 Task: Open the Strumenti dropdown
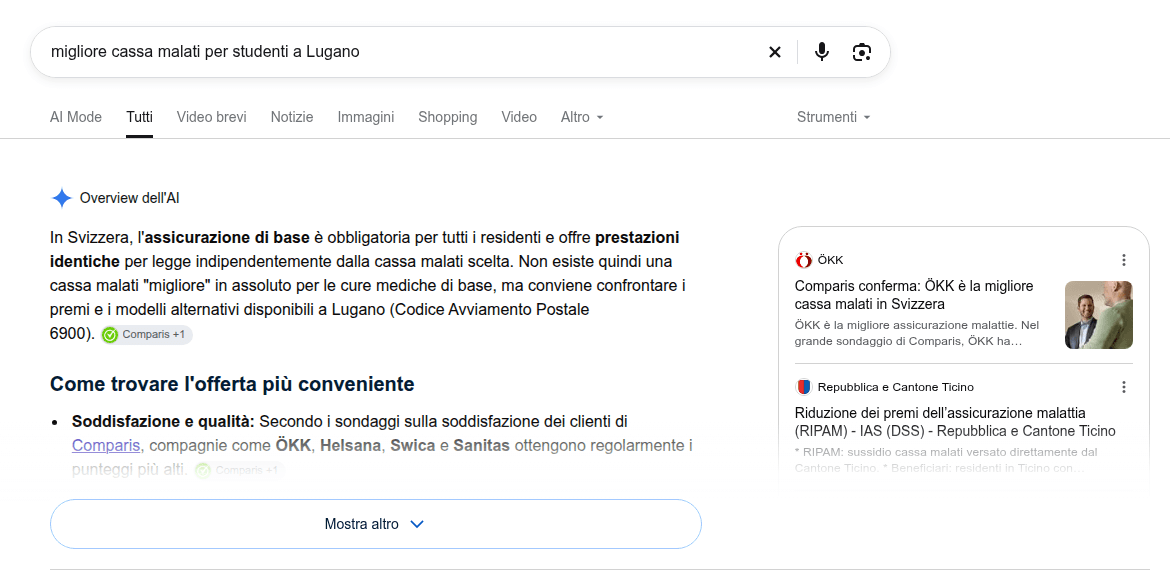(x=833, y=117)
